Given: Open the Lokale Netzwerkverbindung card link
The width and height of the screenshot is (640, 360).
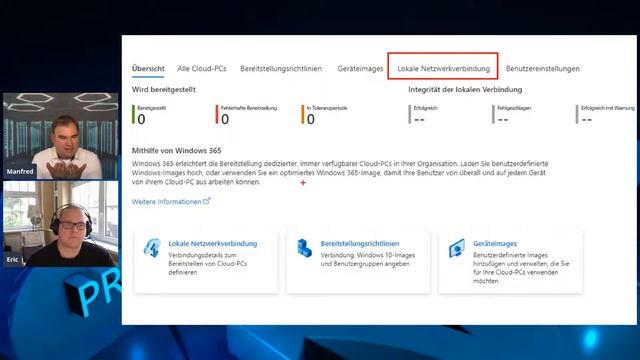Looking at the screenshot, I should [213, 244].
